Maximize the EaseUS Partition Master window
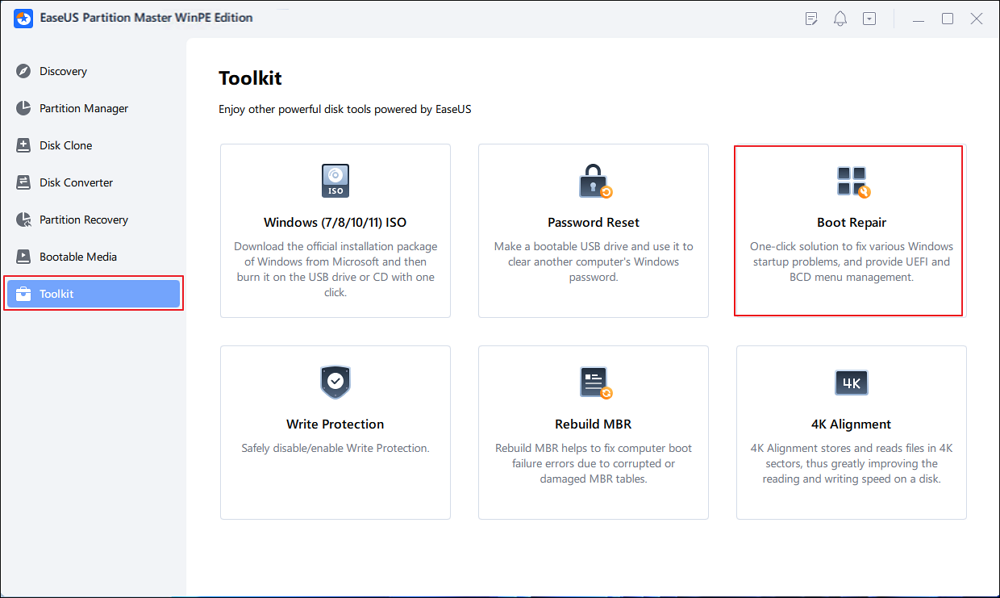The image size is (1000, 598). [x=947, y=18]
